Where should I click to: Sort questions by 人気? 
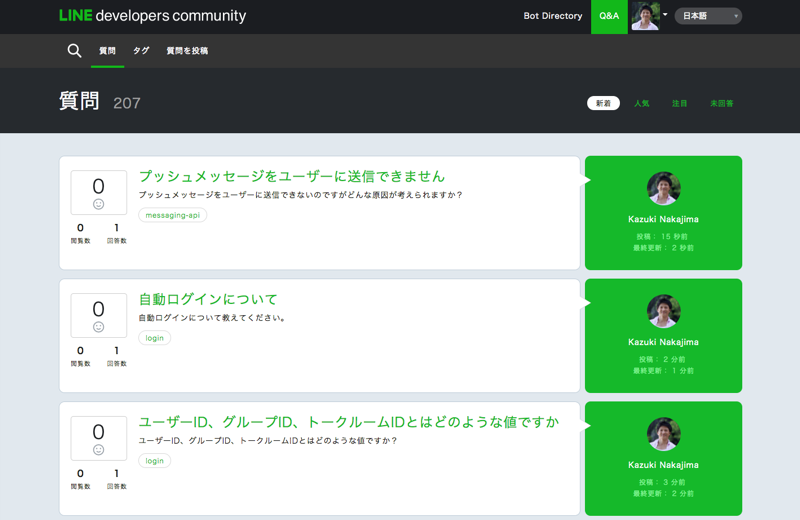click(641, 103)
